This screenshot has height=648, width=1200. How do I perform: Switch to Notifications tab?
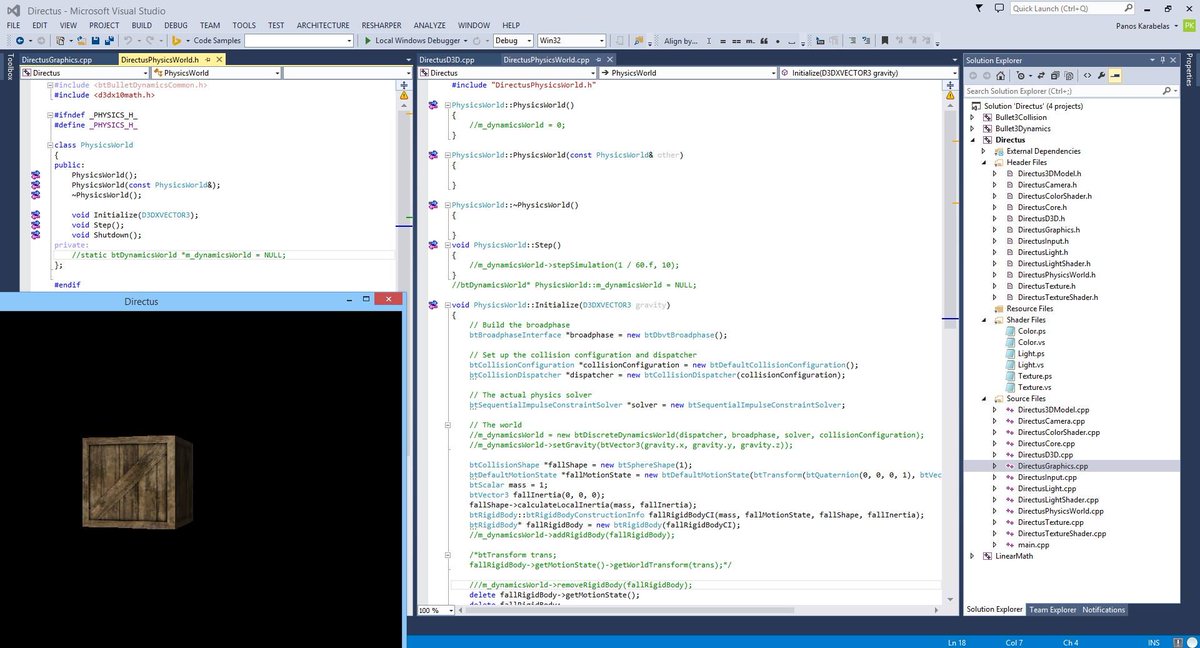tap(1104, 609)
